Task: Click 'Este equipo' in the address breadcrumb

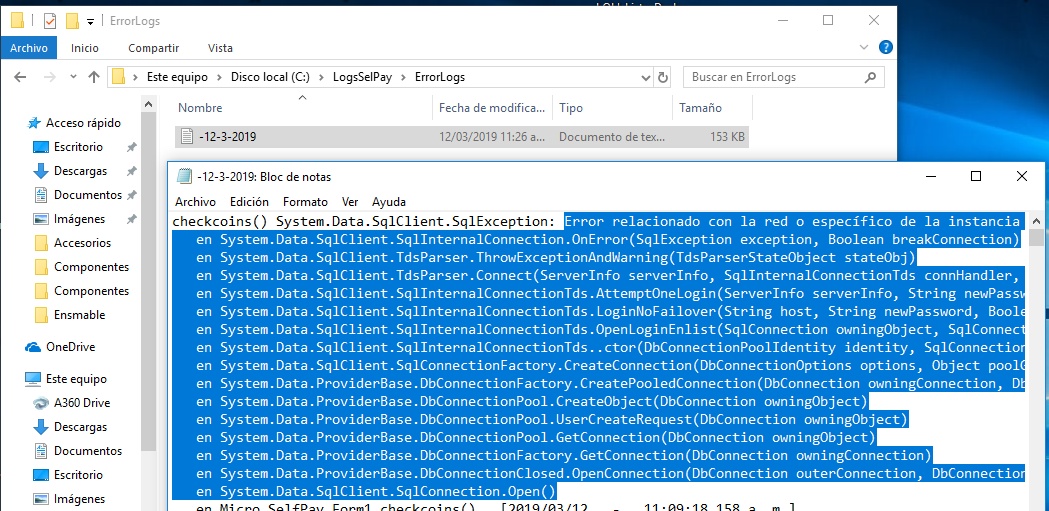Action: click(177, 77)
